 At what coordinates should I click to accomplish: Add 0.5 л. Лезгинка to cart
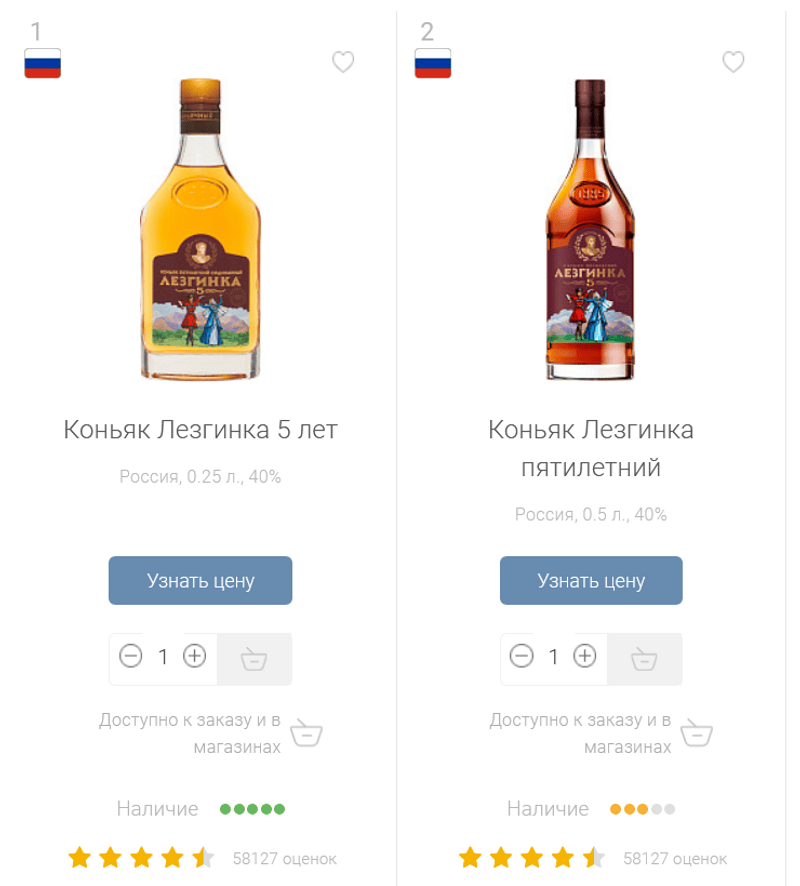[645, 658]
